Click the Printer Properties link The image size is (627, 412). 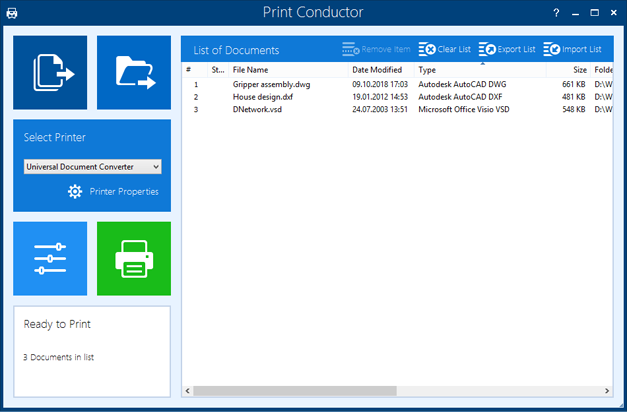coord(124,192)
